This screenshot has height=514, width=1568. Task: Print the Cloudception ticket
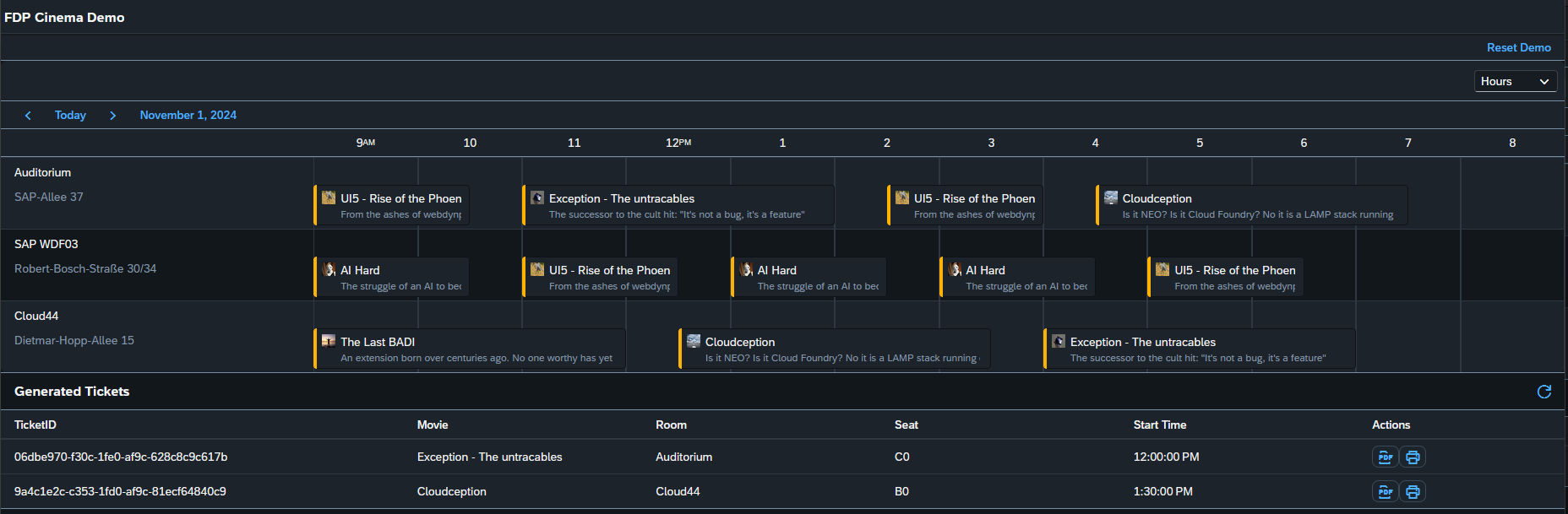(1413, 491)
